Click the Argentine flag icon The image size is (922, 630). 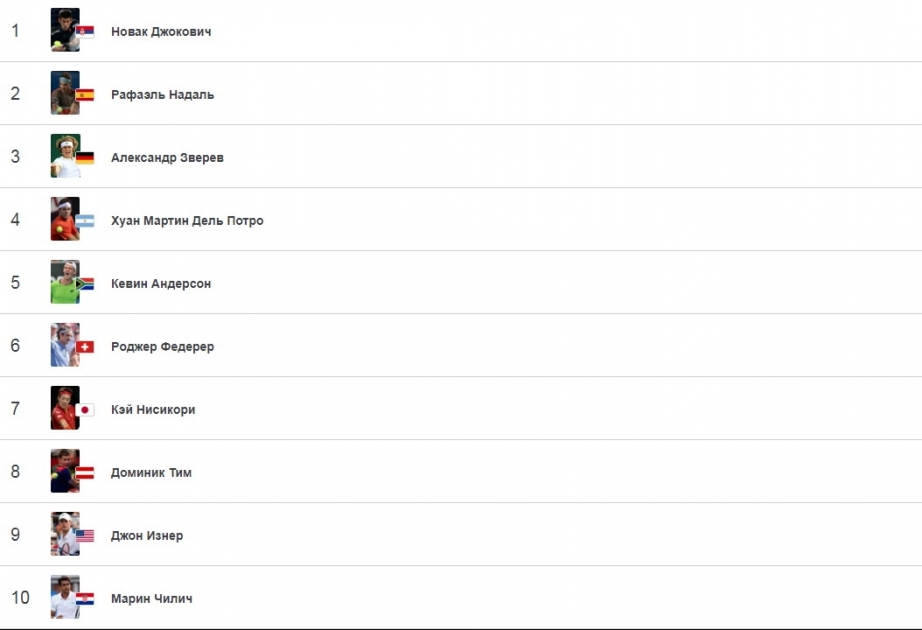pyautogui.click(x=85, y=221)
